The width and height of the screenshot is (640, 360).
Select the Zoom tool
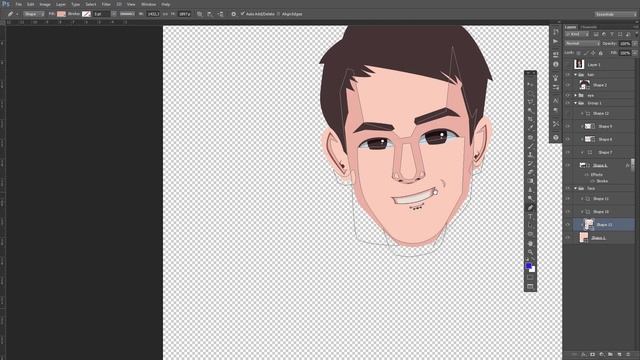click(x=530, y=252)
